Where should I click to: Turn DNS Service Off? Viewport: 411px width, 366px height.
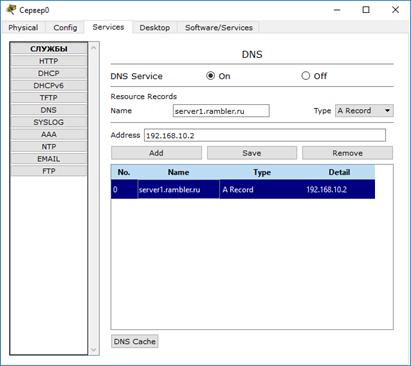click(x=305, y=76)
